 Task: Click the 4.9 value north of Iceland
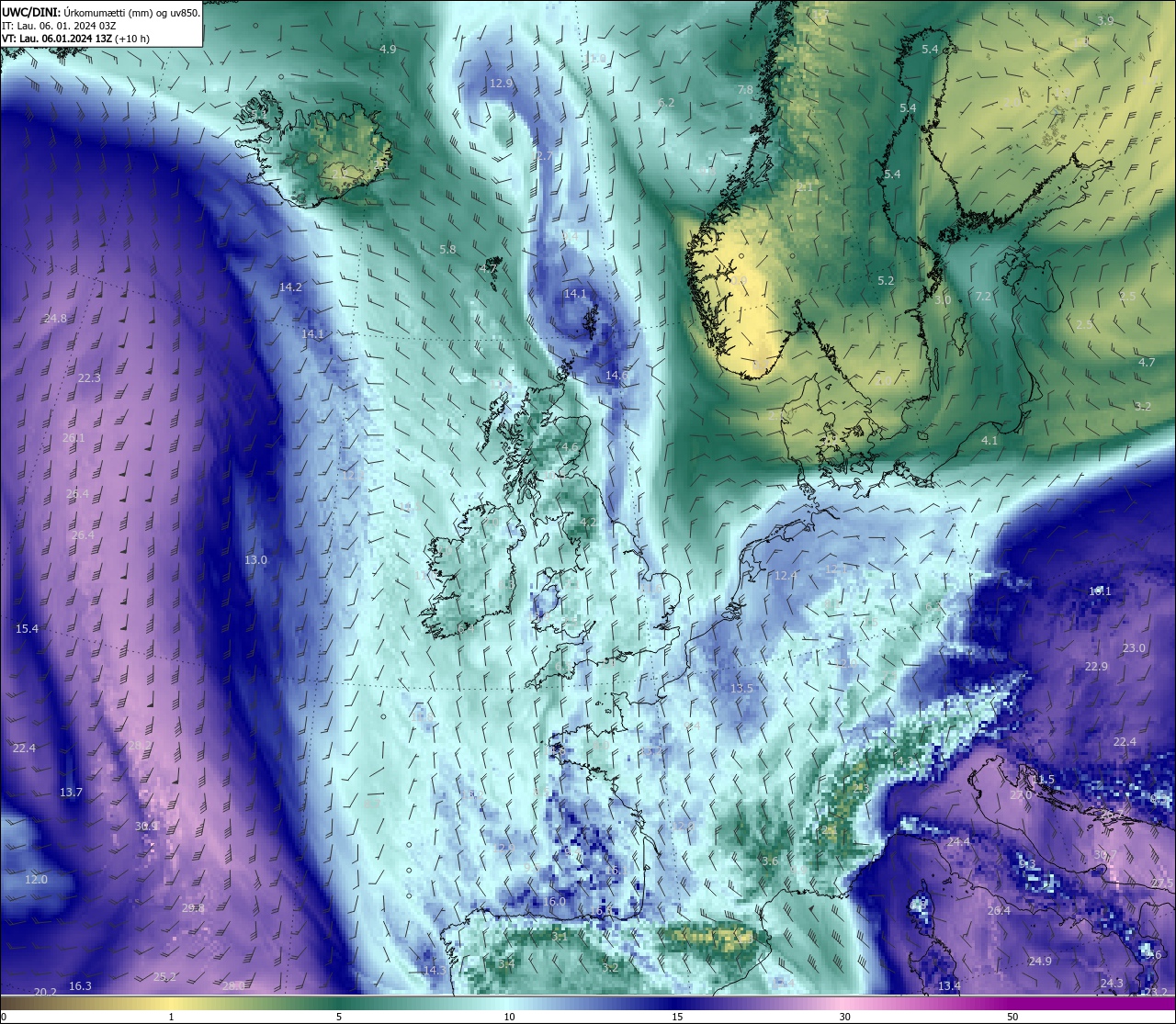coord(388,50)
